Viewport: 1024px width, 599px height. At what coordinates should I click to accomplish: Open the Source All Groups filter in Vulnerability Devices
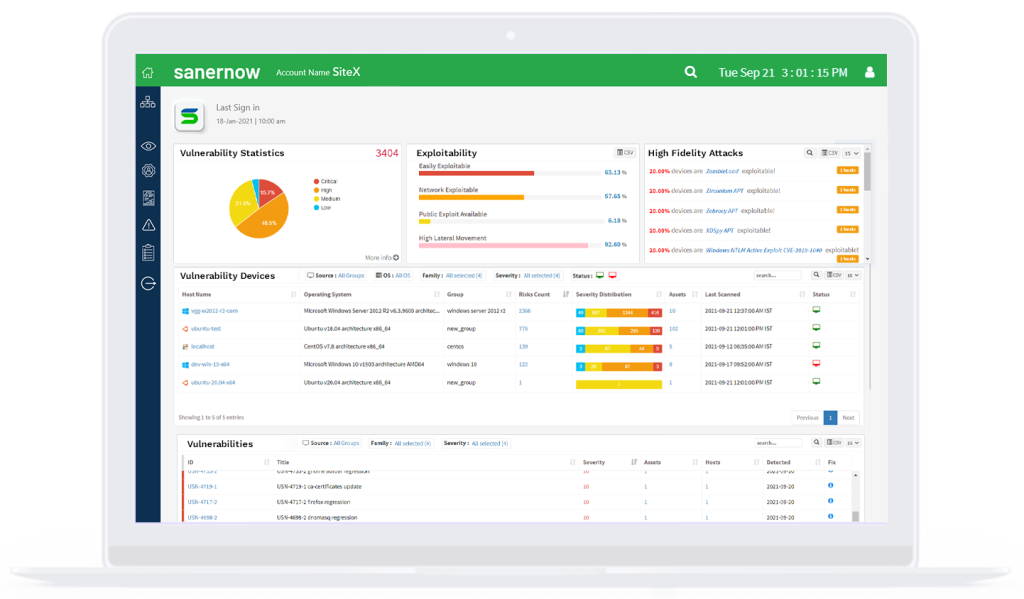pos(350,275)
